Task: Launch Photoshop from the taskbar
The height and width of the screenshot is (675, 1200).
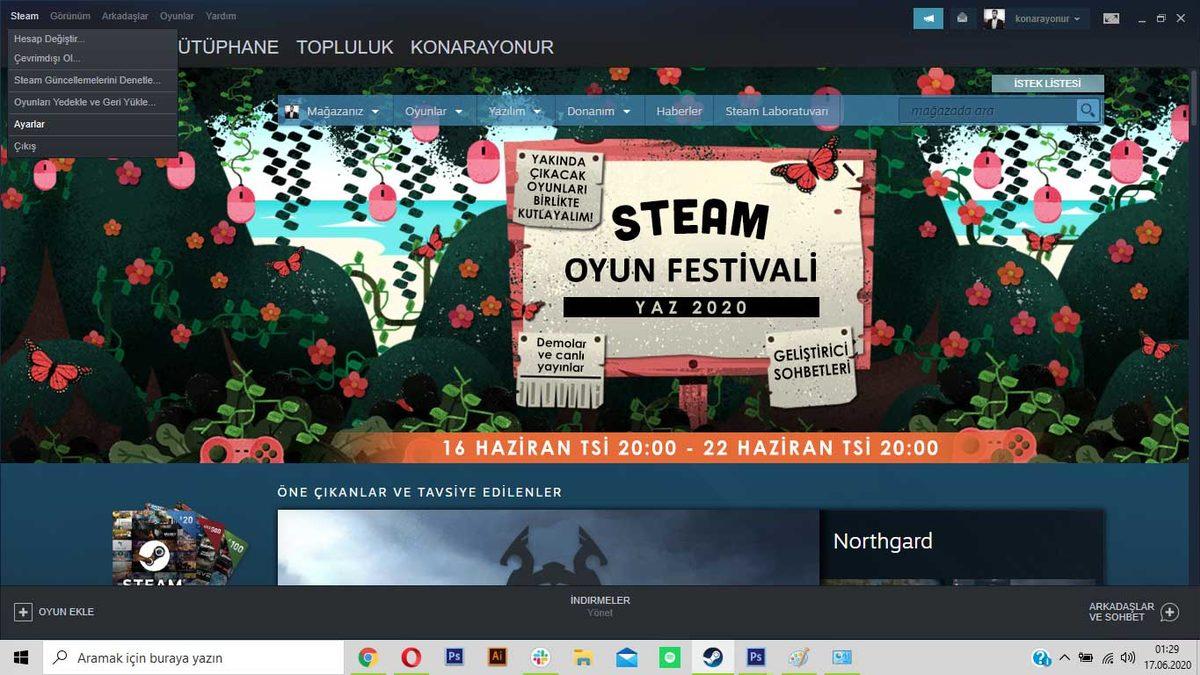Action: (x=454, y=658)
